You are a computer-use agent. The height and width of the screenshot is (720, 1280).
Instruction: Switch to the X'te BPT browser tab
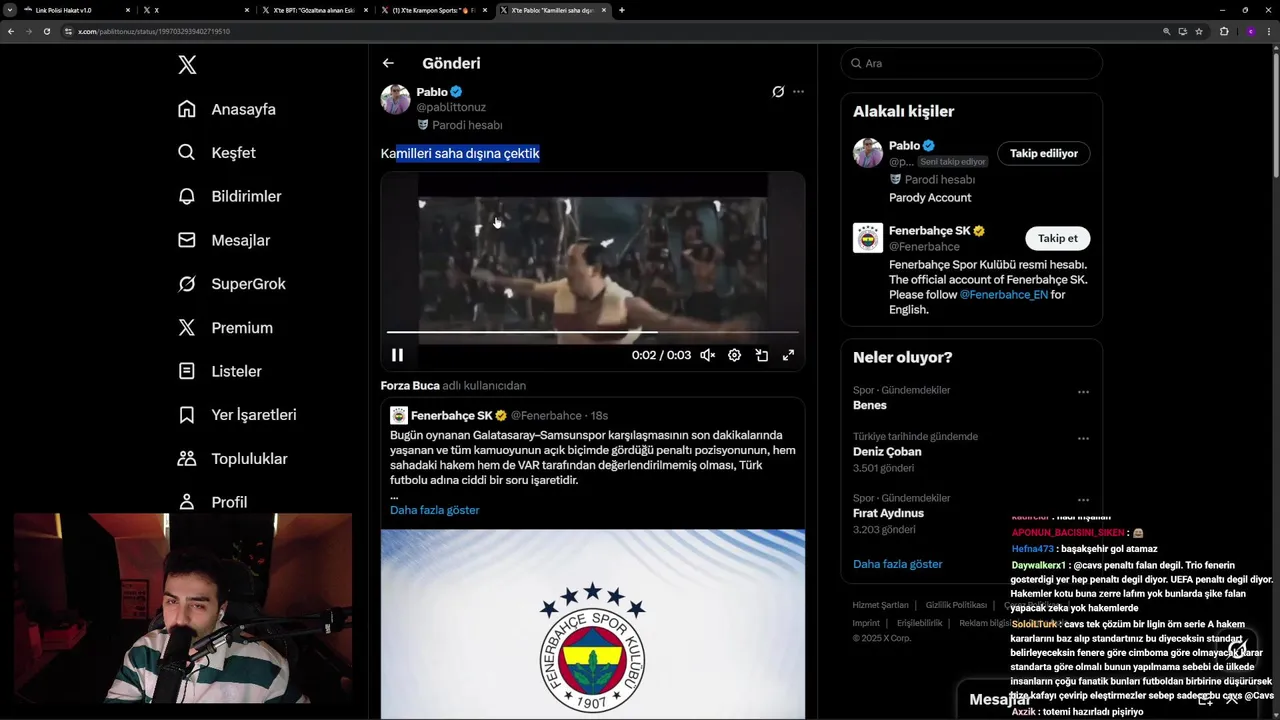click(313, 10)
